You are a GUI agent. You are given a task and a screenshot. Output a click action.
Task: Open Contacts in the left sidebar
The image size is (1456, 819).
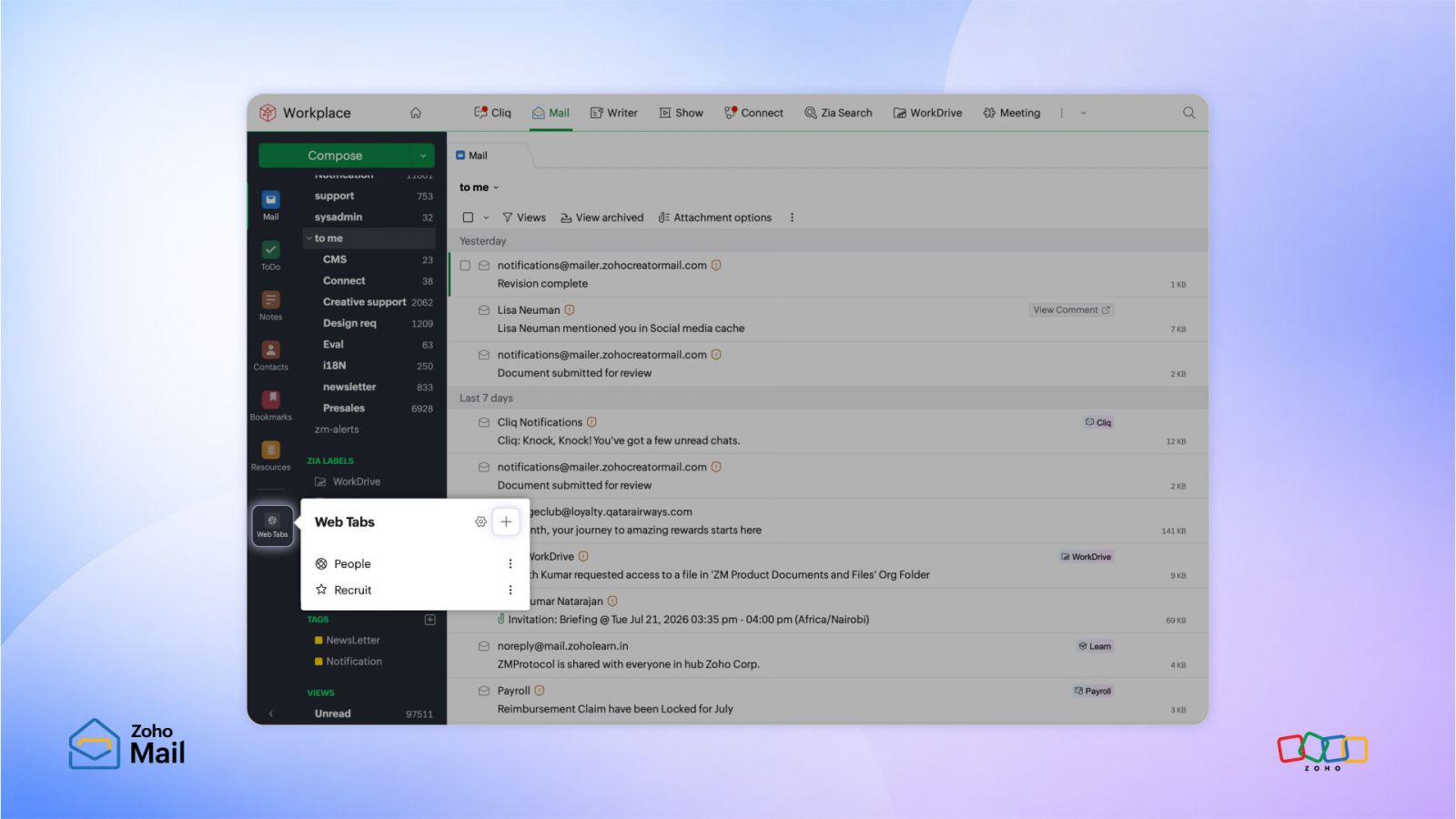tap(270, 355)
